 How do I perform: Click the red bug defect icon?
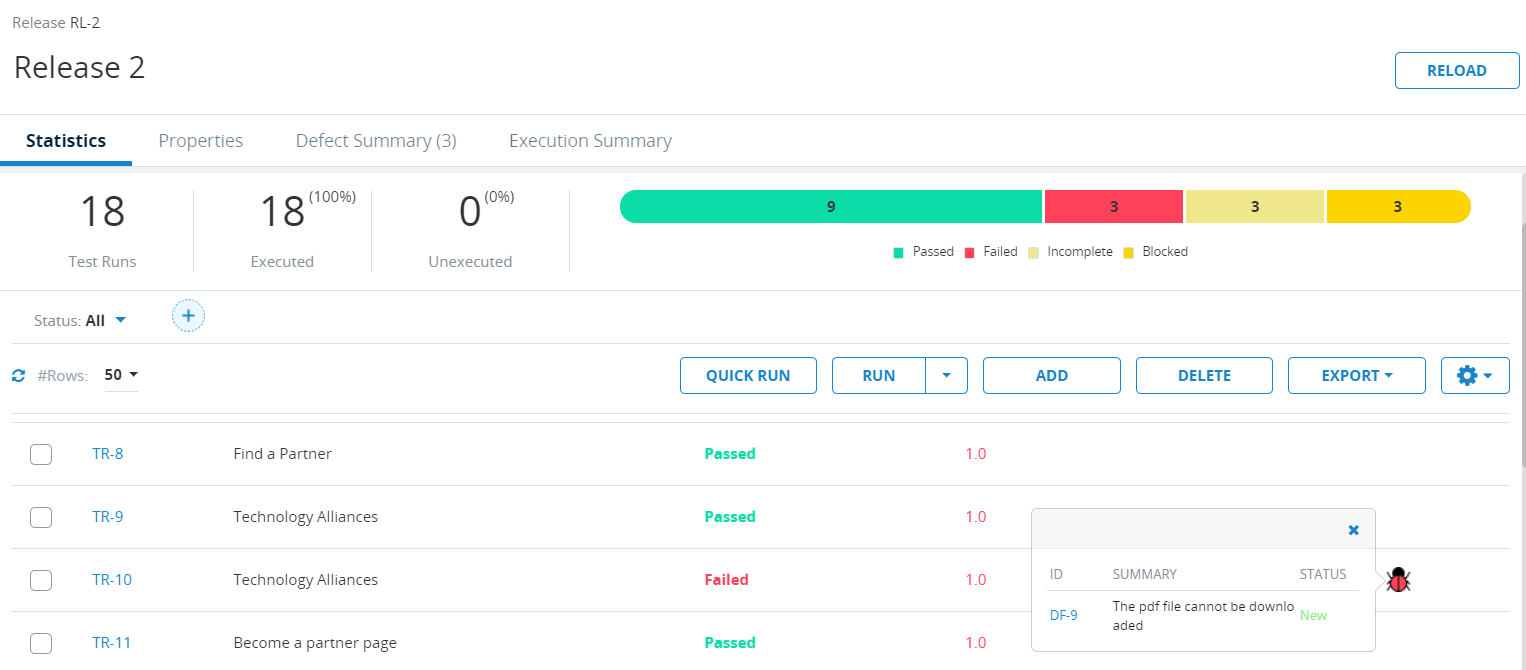[1398, 579]
